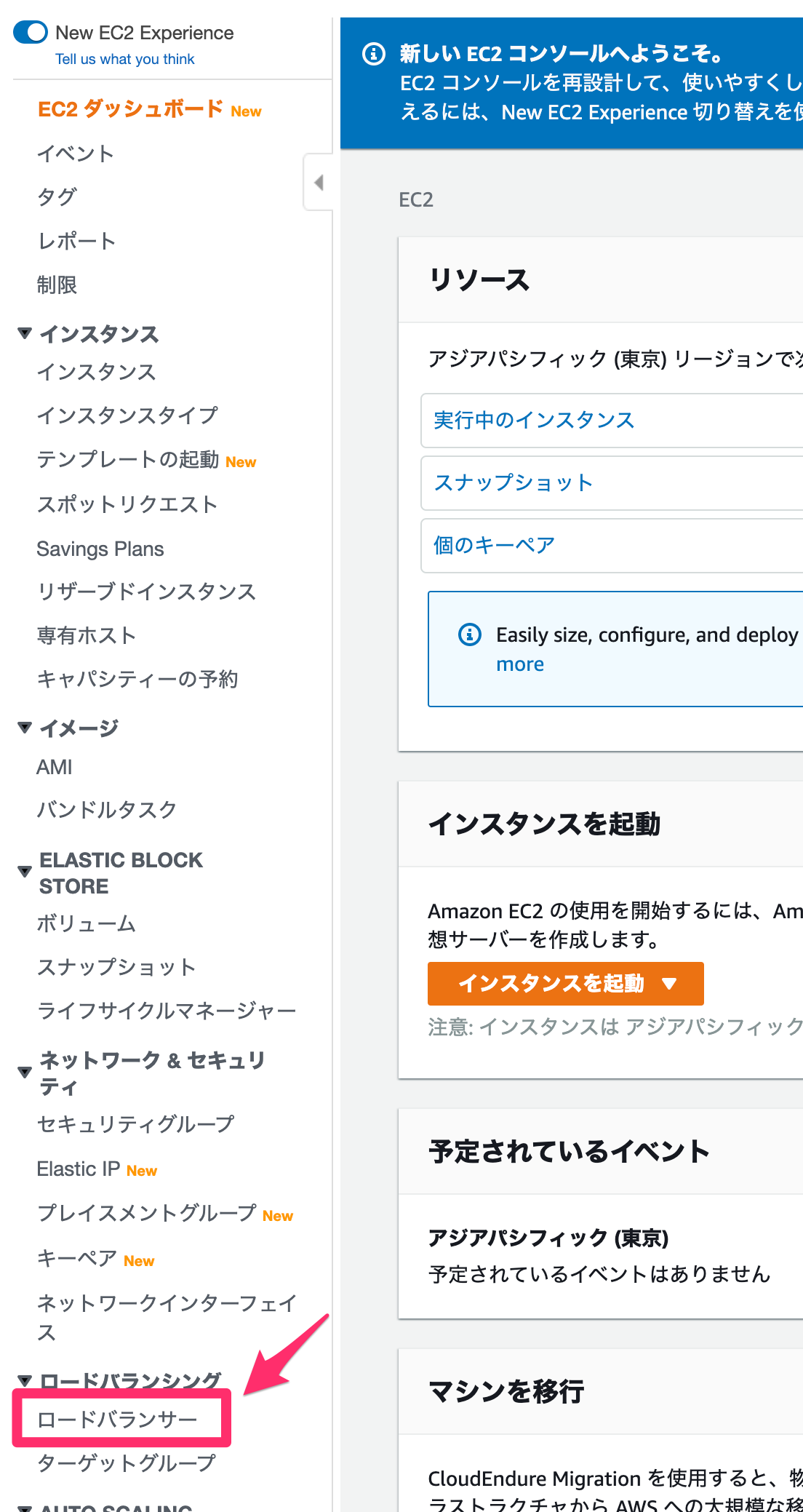Collapse the イメージ section triangle
The width and height of the screenshot is (803, 1512).
pos(23,725)
